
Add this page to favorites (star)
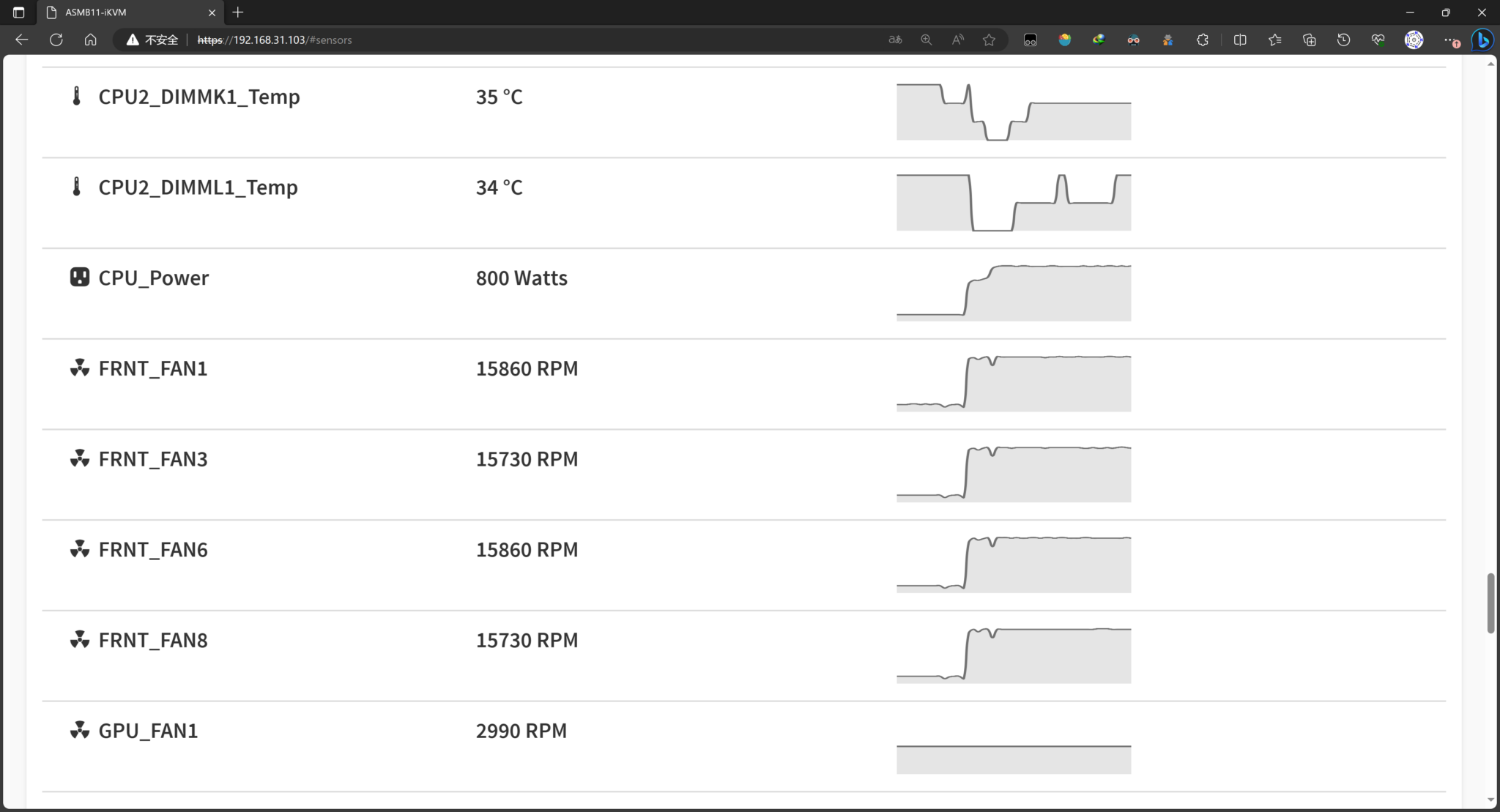(x=989, y=40)
